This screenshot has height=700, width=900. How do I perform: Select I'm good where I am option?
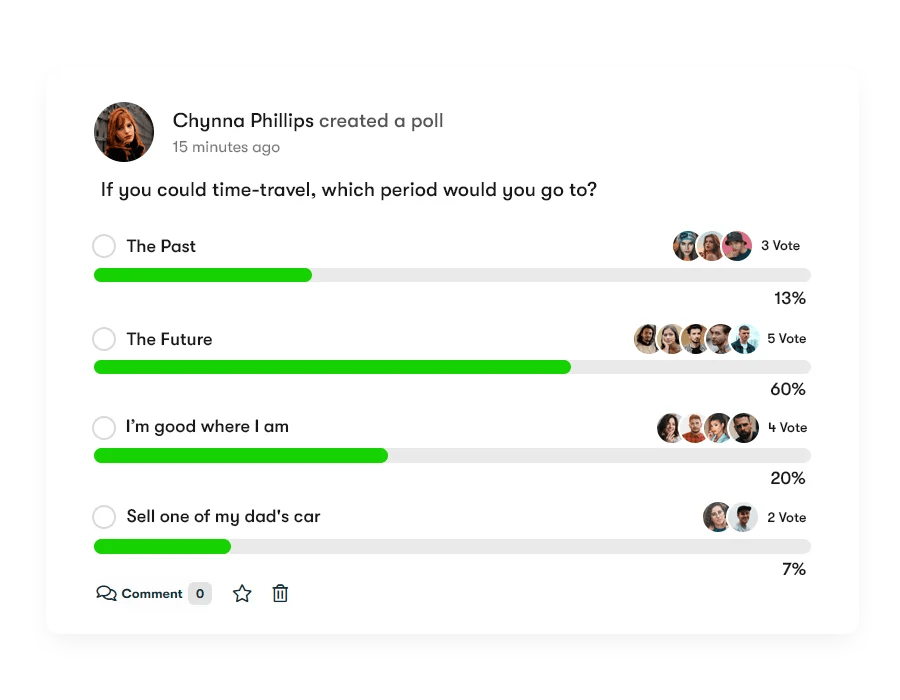(104, 428)
